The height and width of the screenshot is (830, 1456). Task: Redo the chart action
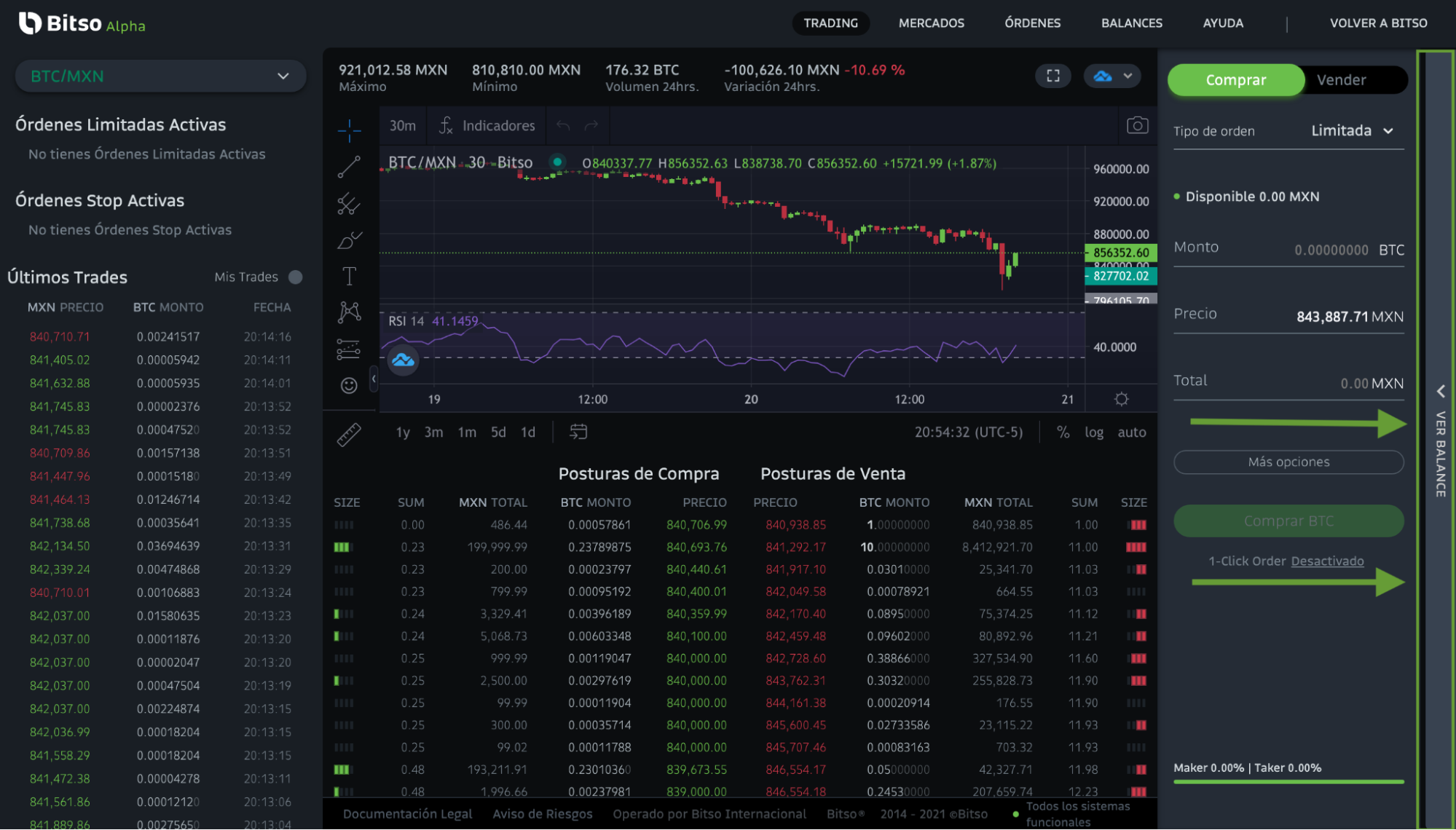point(591,125)
